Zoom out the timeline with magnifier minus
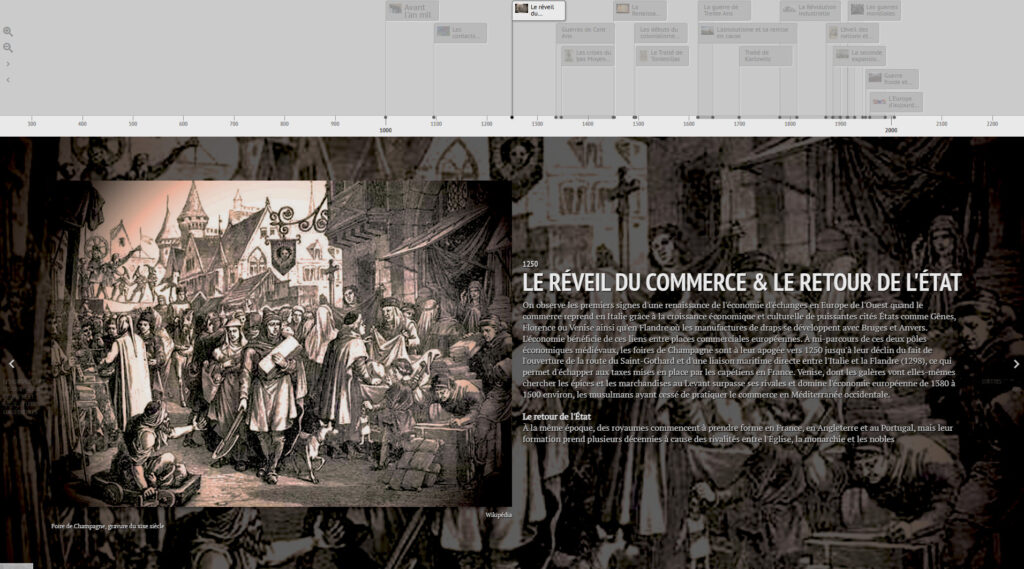 click(8, 48)
